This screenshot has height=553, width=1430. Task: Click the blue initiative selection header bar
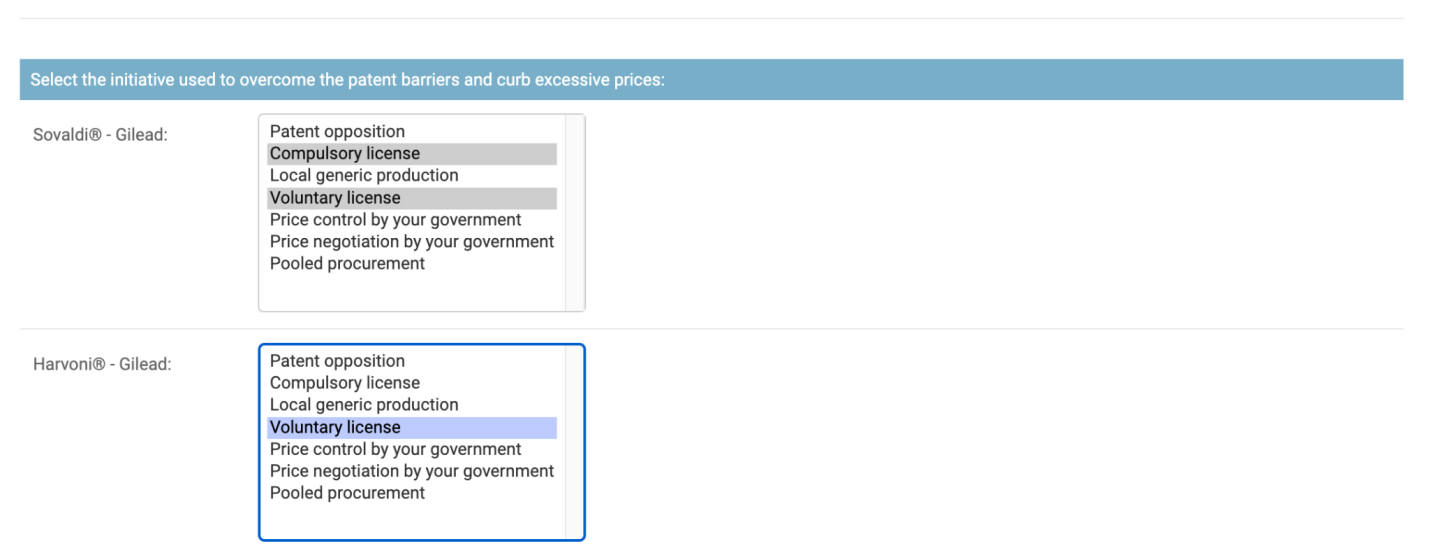pyautogui.click(x=711, y=79)
